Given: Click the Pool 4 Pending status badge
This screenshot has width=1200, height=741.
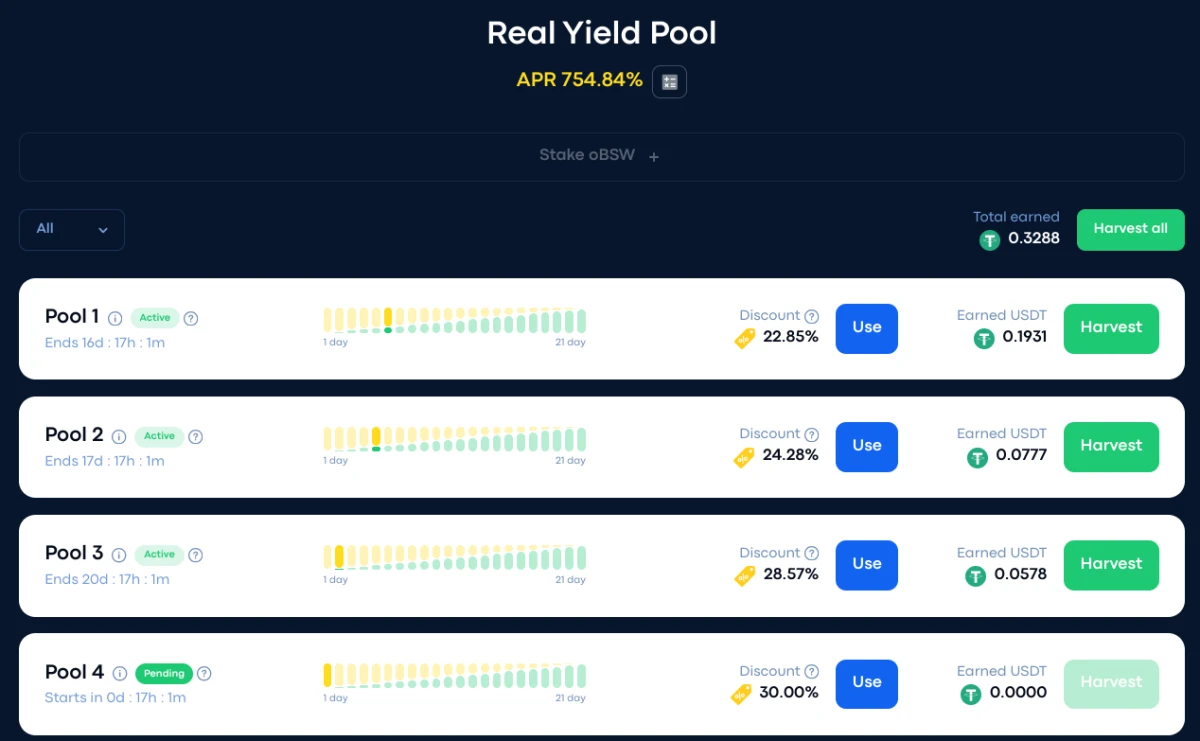Looking at the screenshot, I should (164, 674).
